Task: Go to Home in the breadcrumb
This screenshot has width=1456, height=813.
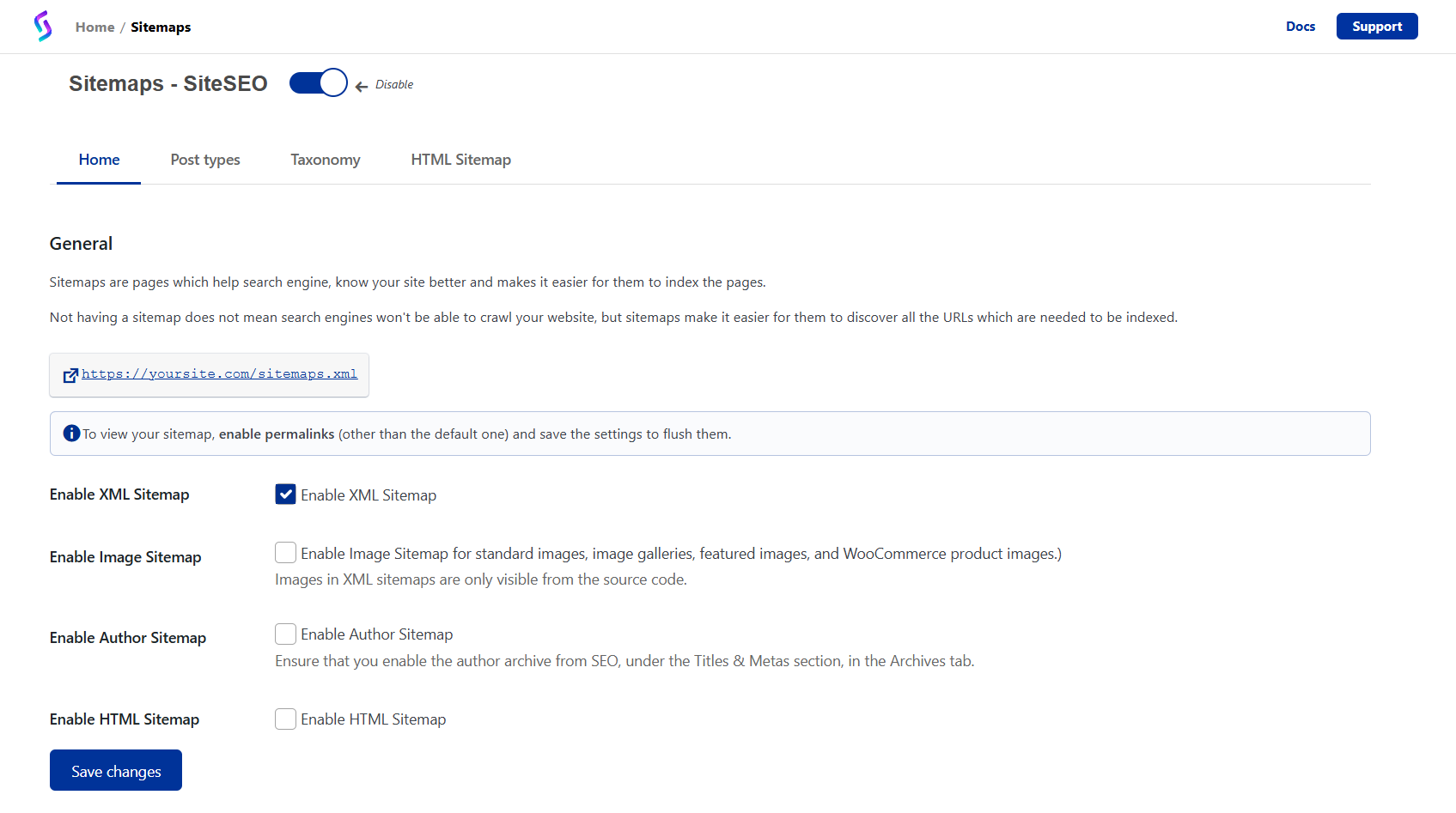Action: pyautogui.click(x=94, y=27)
